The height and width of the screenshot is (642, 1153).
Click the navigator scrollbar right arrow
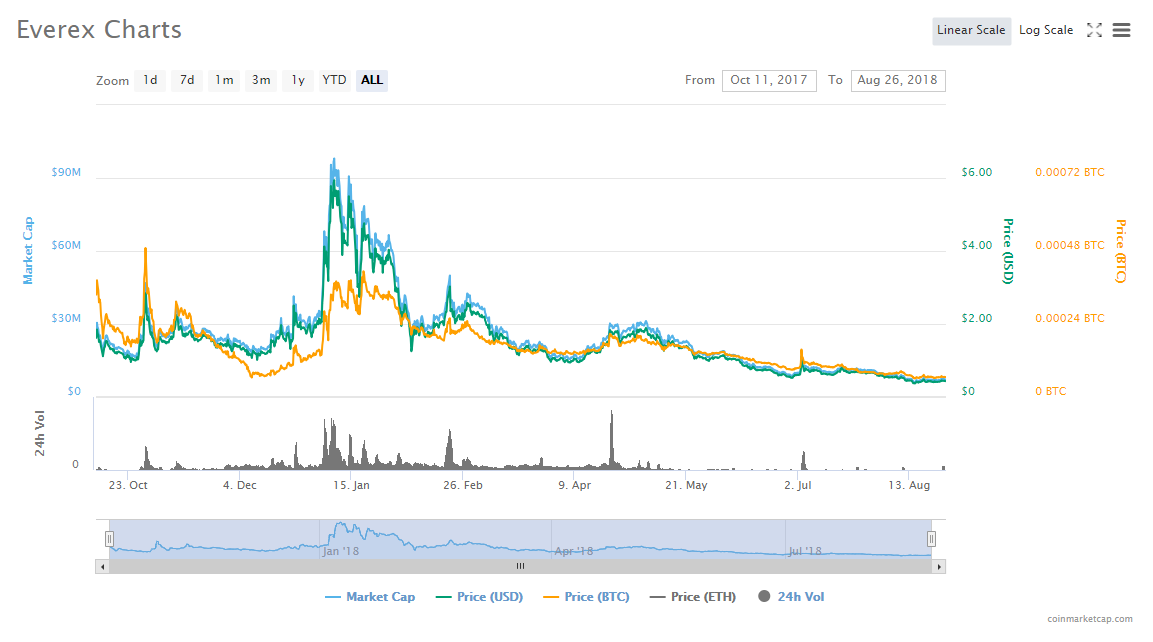pos(939,567)
